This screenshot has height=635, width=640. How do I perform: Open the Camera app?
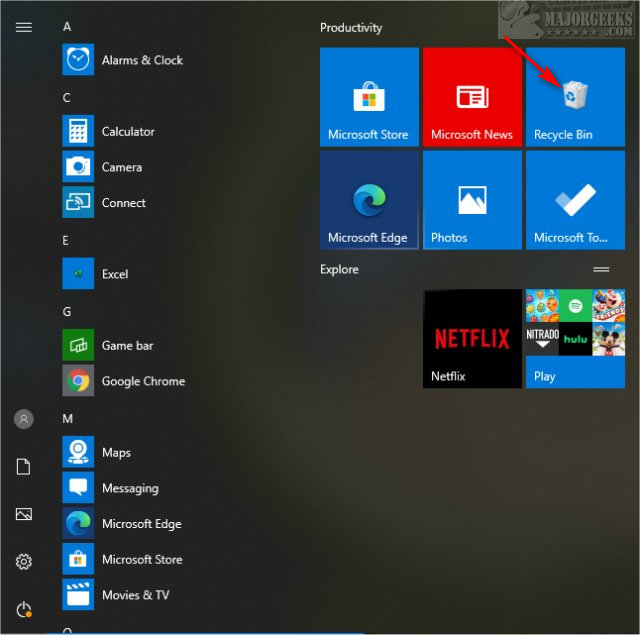coord(121,167)
